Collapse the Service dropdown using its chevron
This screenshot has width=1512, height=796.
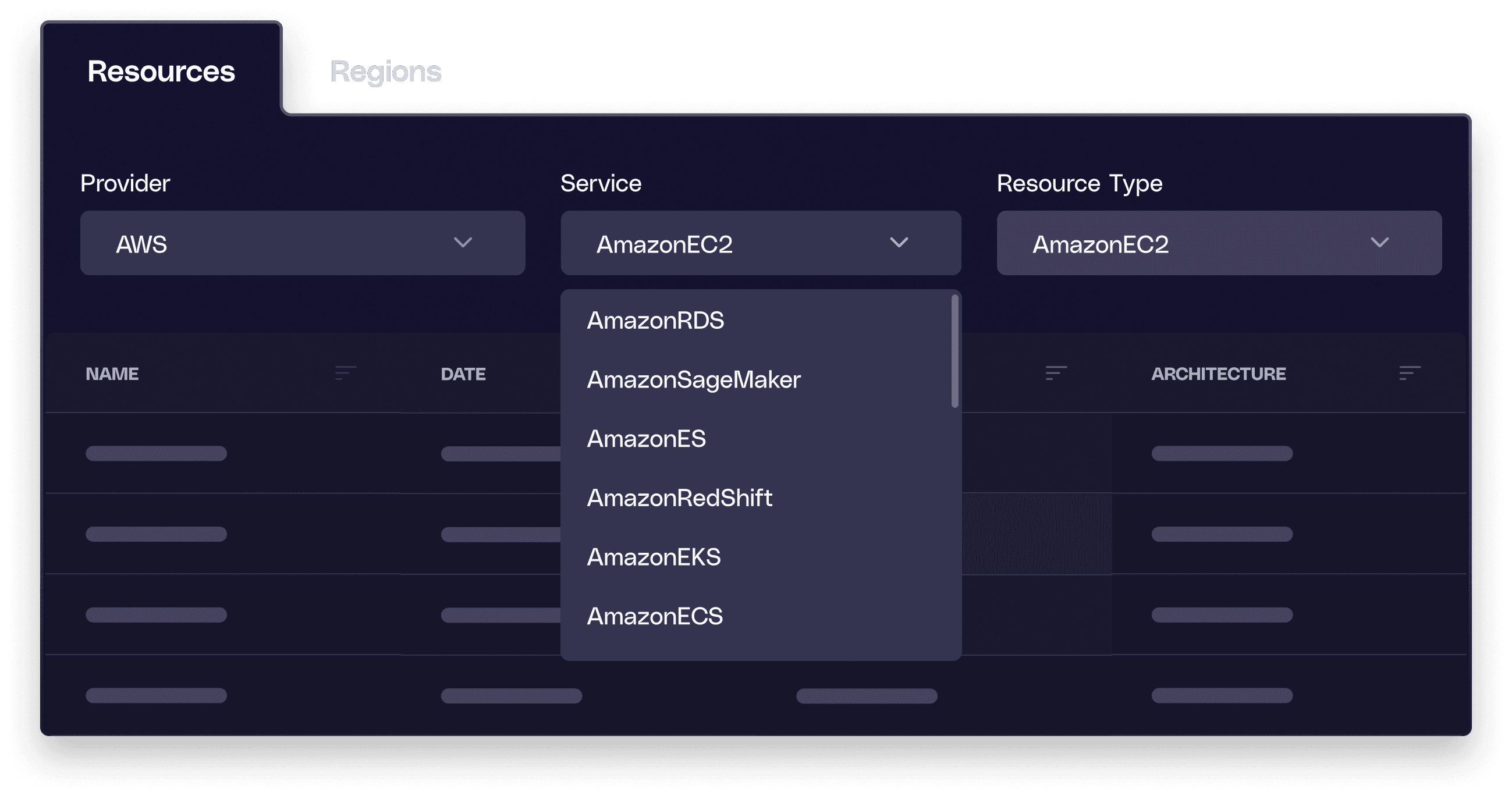point(900,243)
